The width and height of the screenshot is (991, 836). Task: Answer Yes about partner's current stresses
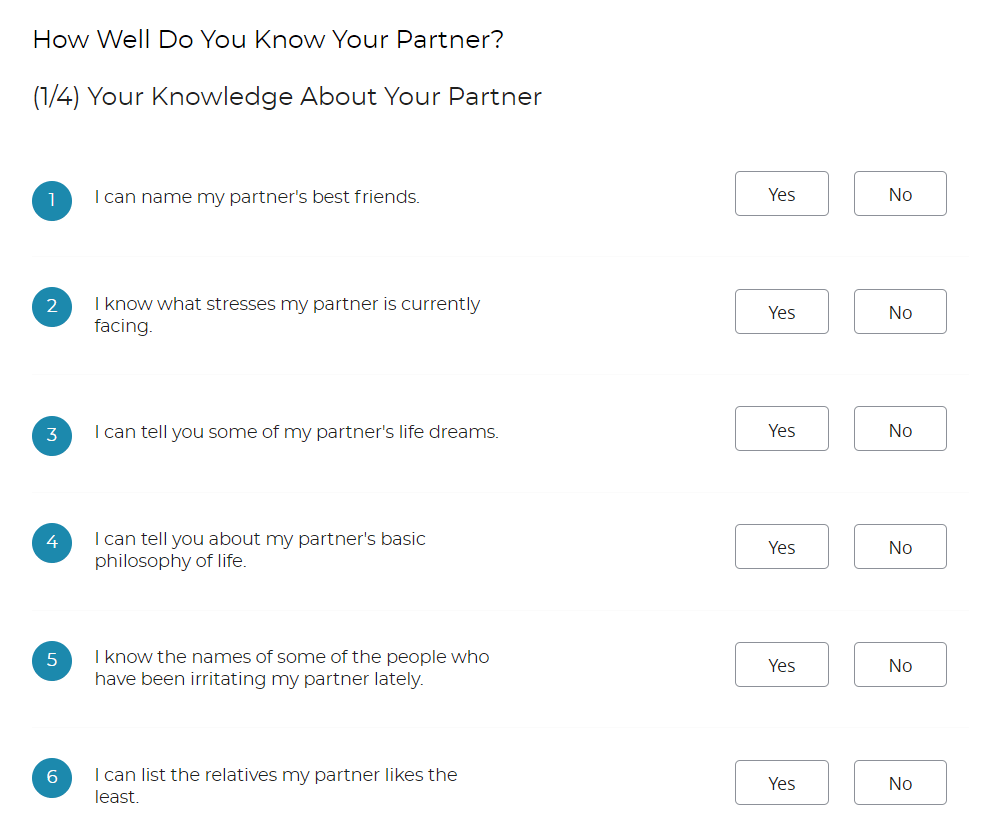781,311
